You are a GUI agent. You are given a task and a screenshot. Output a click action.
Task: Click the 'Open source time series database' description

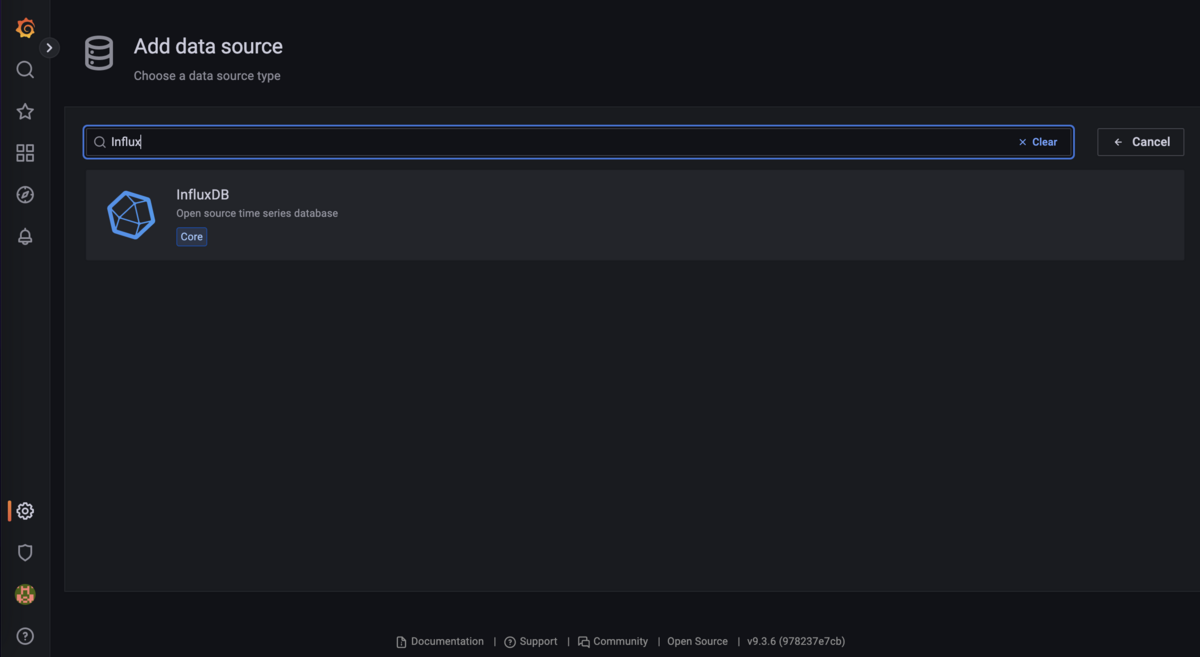point(257,213)
